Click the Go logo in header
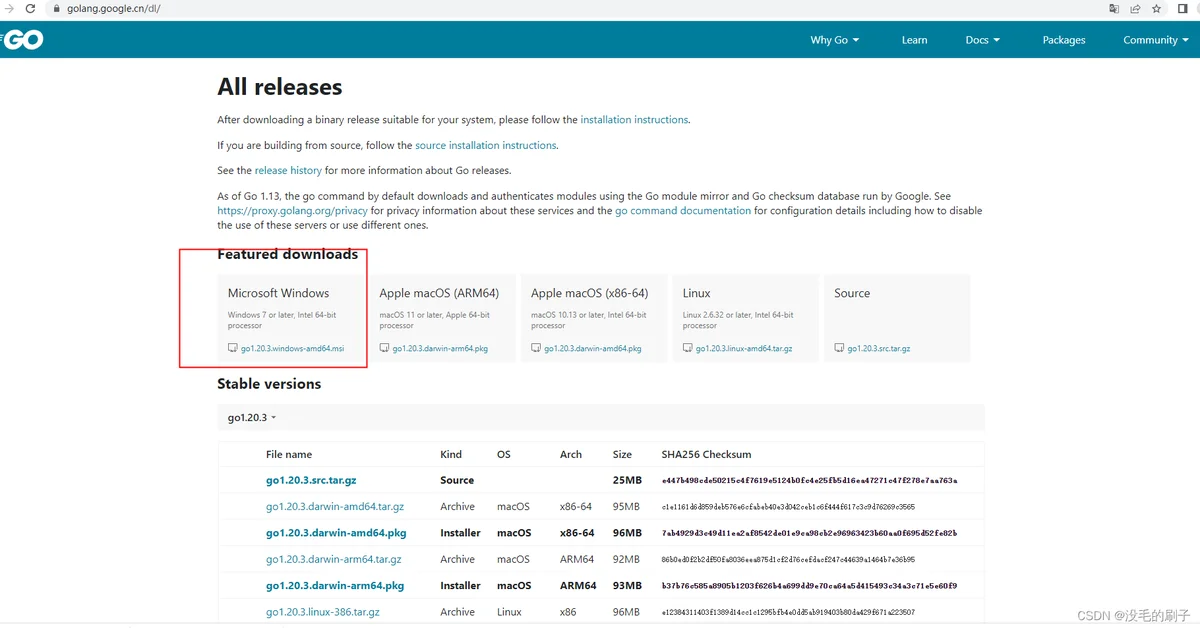The height and width of the screenshot is (628, 1200). [22, 40]
